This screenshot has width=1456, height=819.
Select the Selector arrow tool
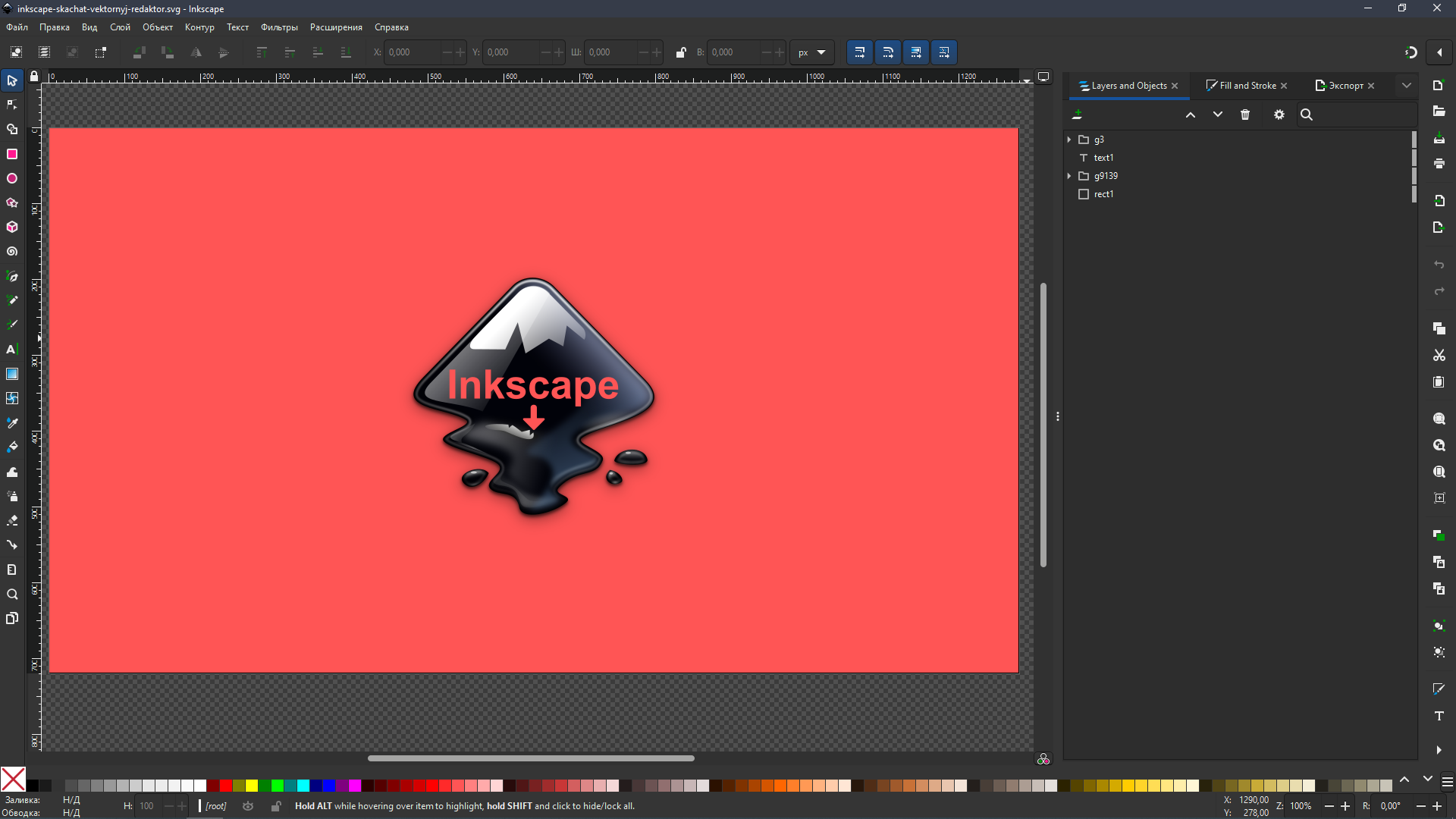point(12,80)
